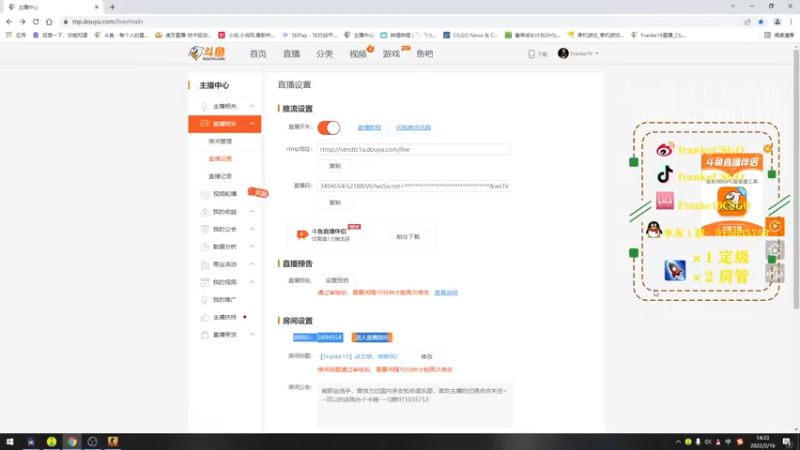
Task: Select 房间管理 in the sidebar
Action: coord(220,141)
